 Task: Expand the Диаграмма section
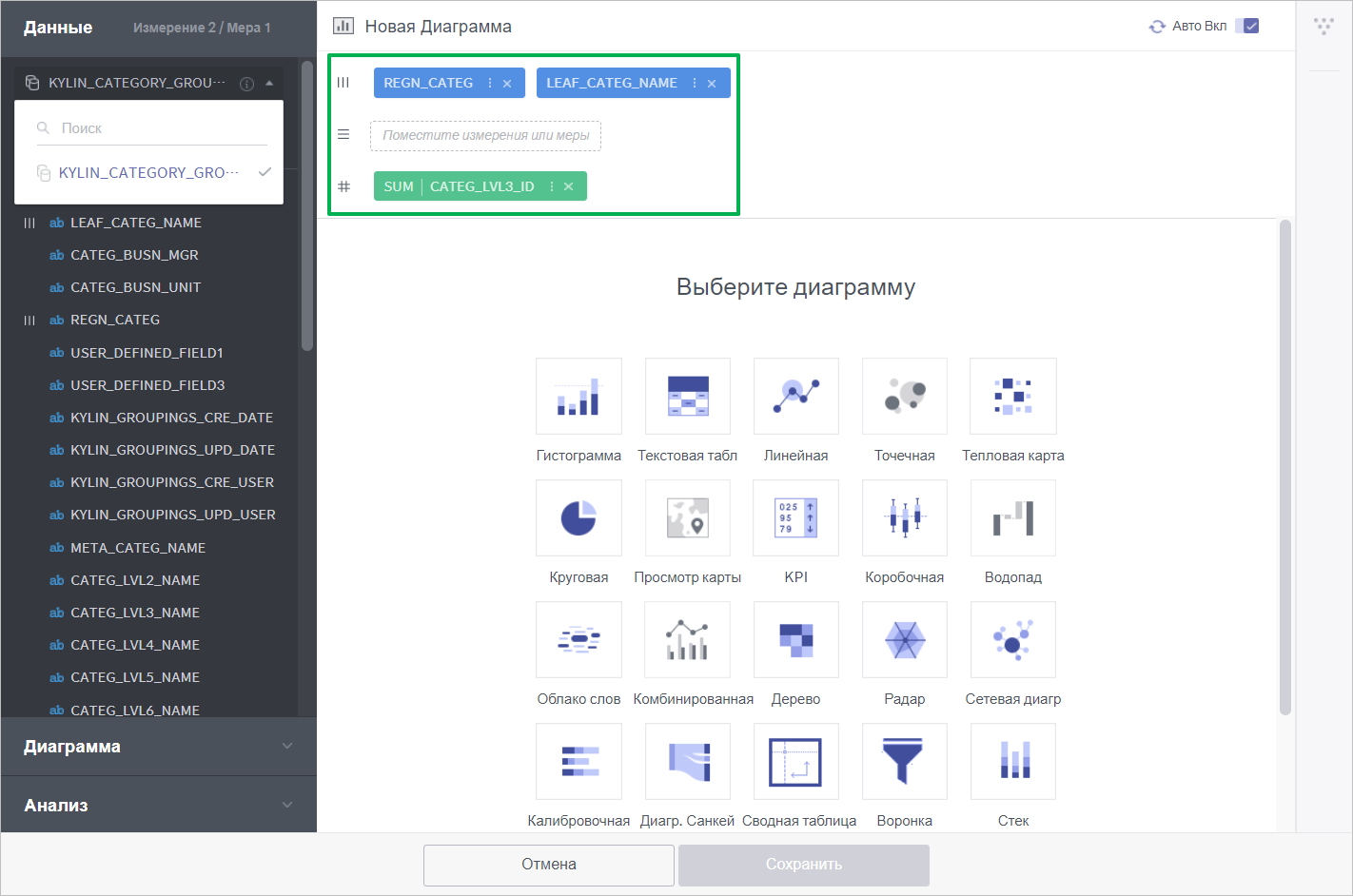[158, 747]
